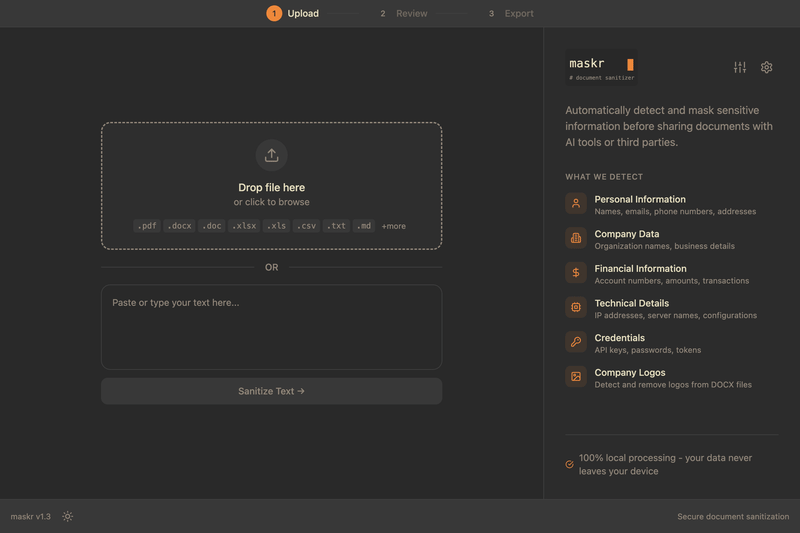Click the Company Data heading
The height and width of the screenshot is (533, 800).
[627, 234]
